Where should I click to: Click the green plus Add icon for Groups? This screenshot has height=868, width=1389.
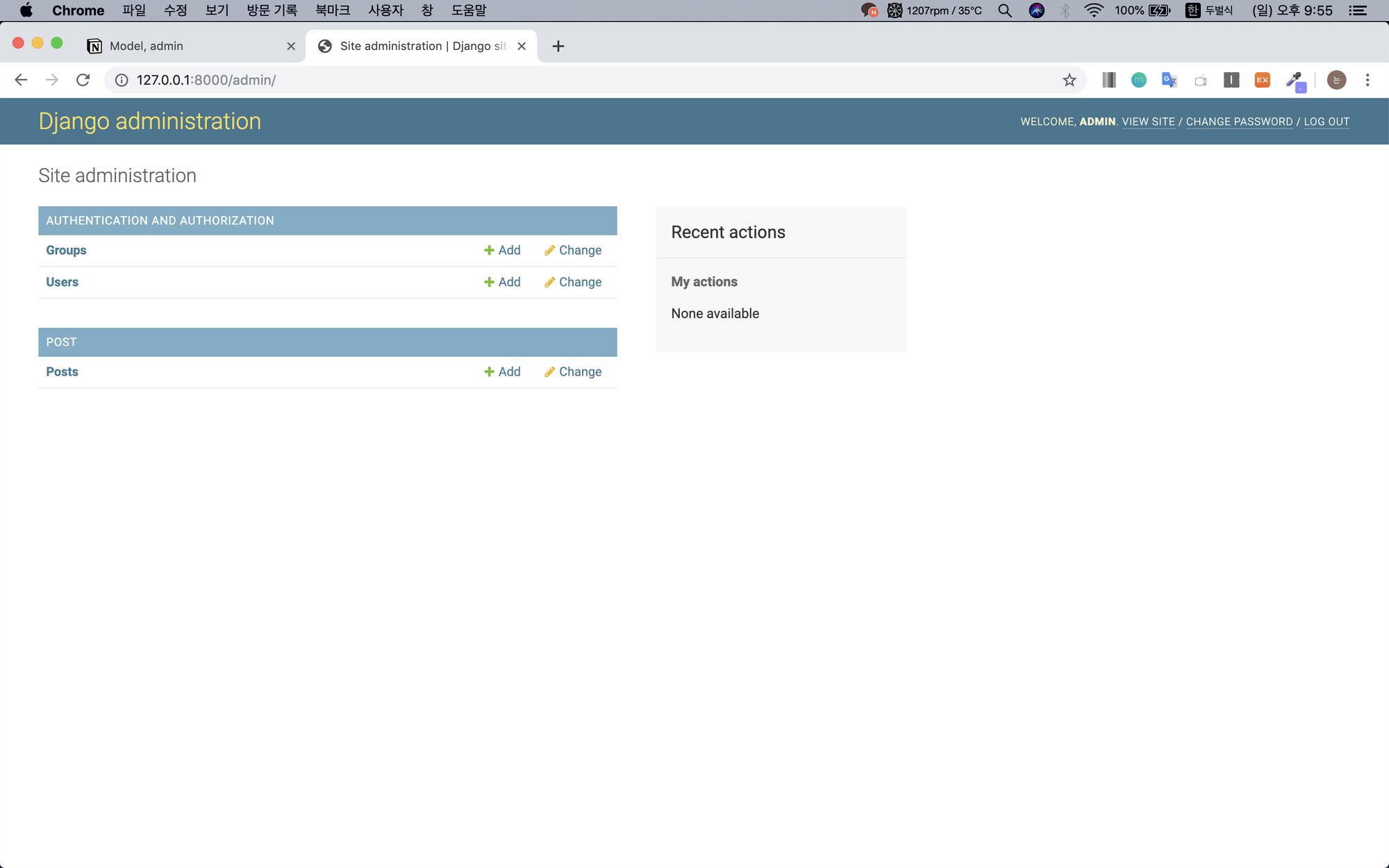pyautogui.click(x=489, y=250)
